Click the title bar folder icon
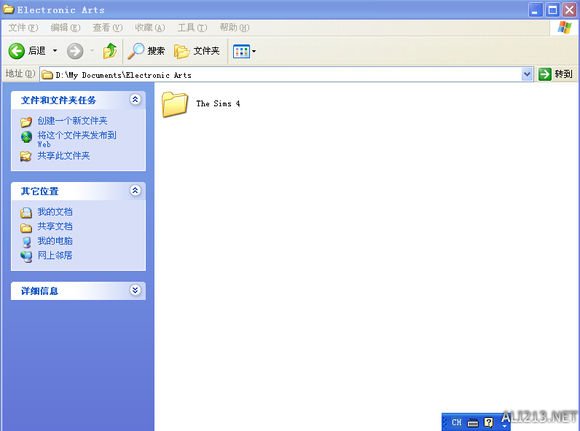Screen dimensions: 580x431 9,9
